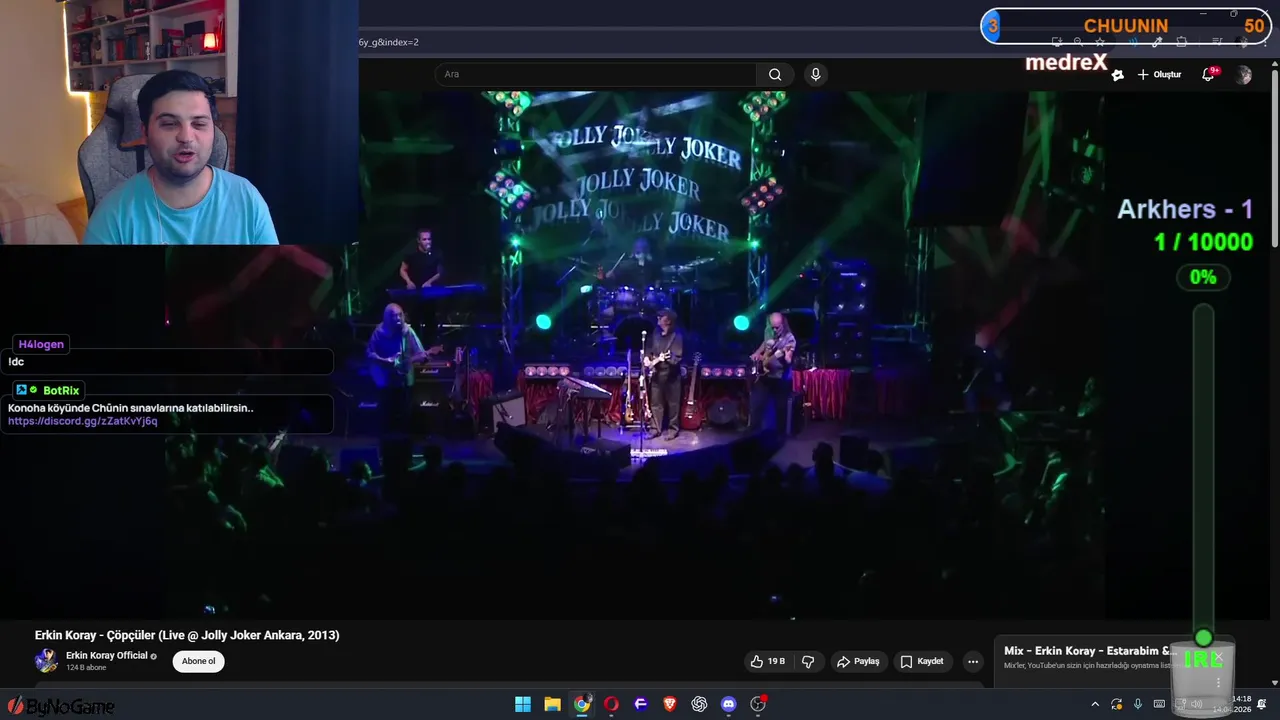Click the H4logen chat username
The height and width of the screenshot is (720, 1280).
point(41,344)
